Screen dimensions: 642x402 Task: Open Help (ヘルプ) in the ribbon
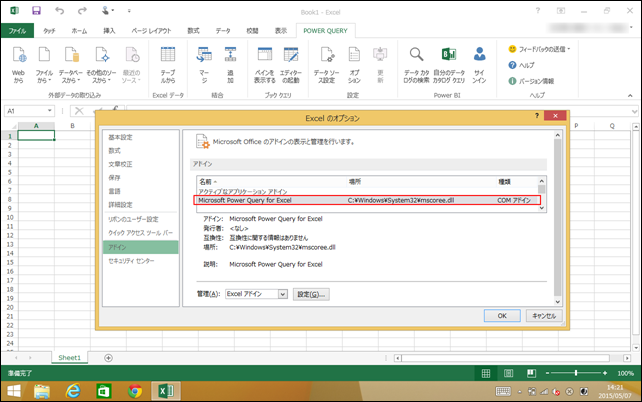521,65
